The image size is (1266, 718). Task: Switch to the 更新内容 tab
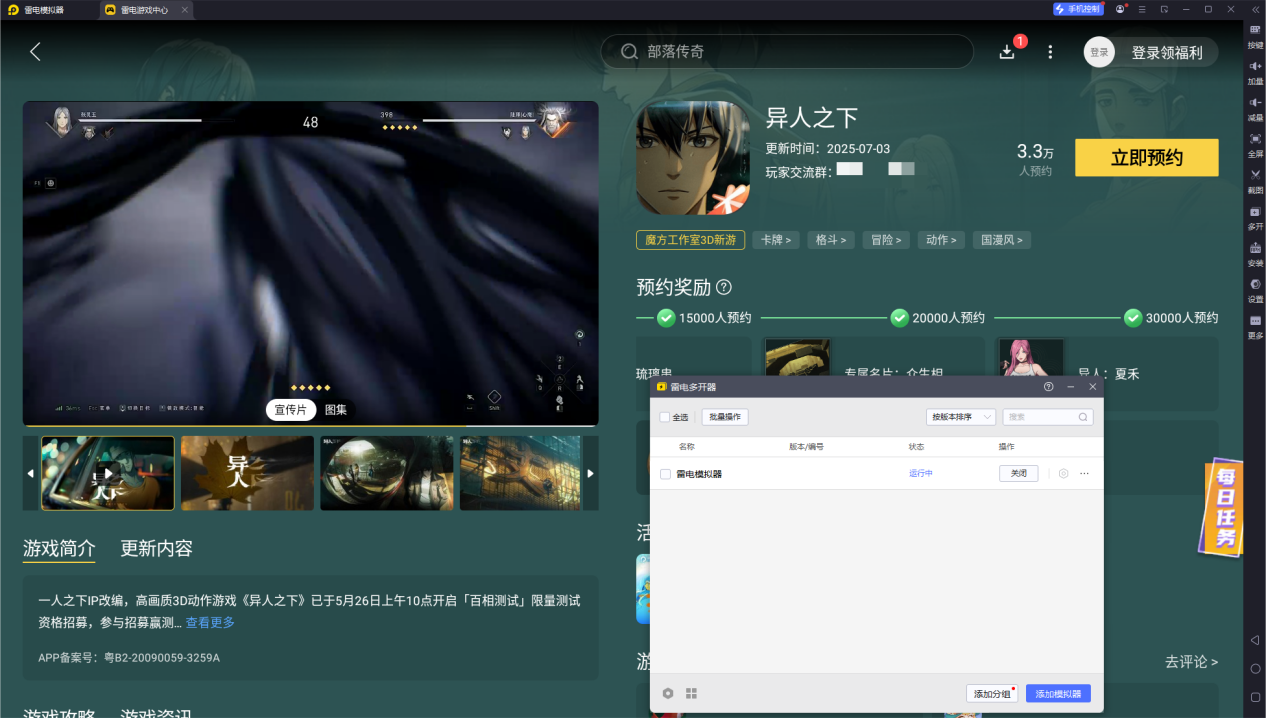[x=157, y=548]
